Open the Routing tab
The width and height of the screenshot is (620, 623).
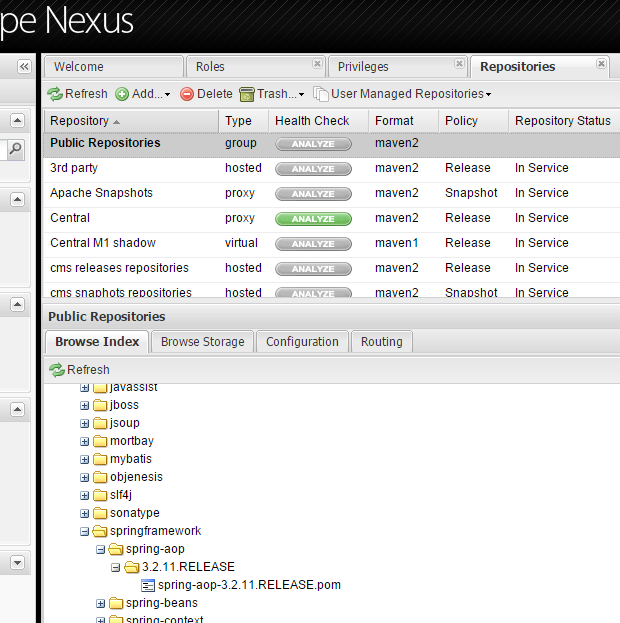click(382, 342)
